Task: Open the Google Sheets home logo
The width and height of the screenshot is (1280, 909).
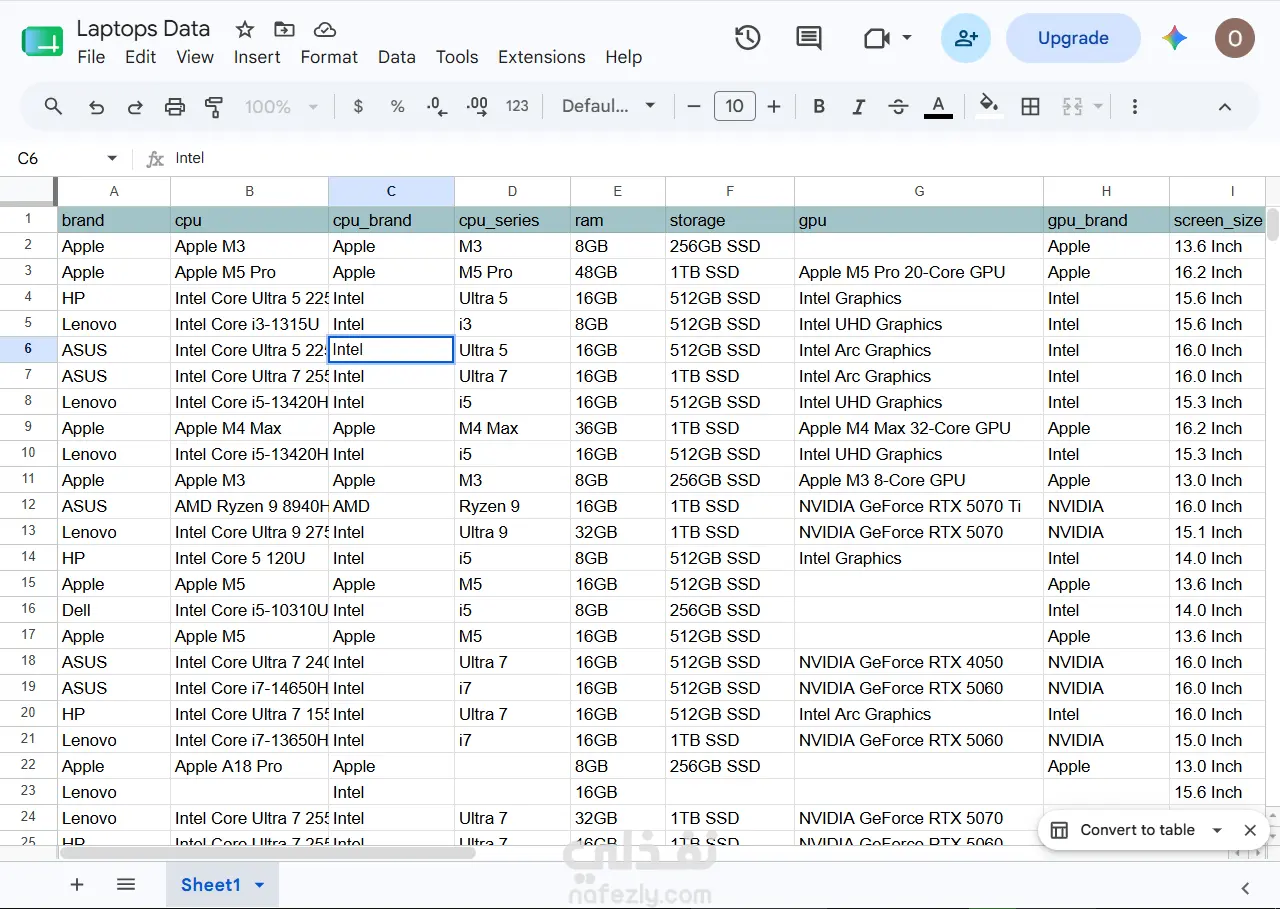Action: tap(42, 41)
